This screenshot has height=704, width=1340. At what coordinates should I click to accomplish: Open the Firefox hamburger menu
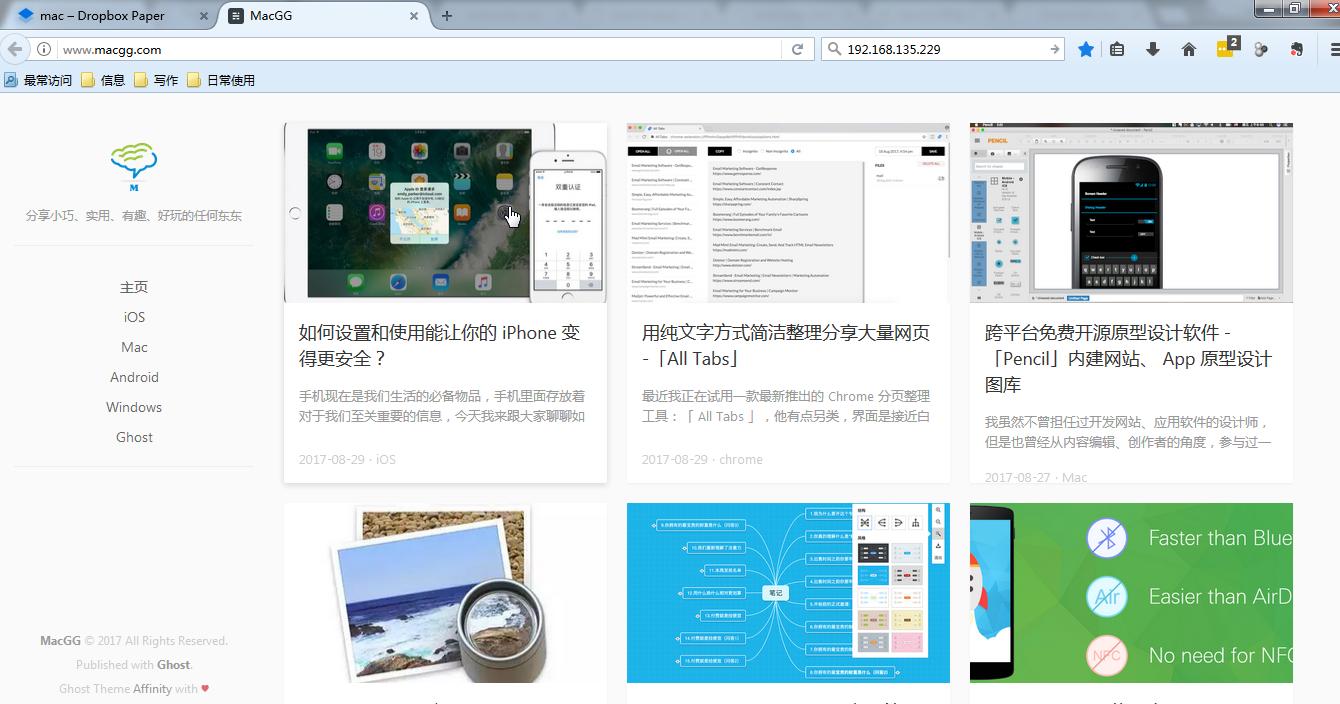coord(1332,48)
